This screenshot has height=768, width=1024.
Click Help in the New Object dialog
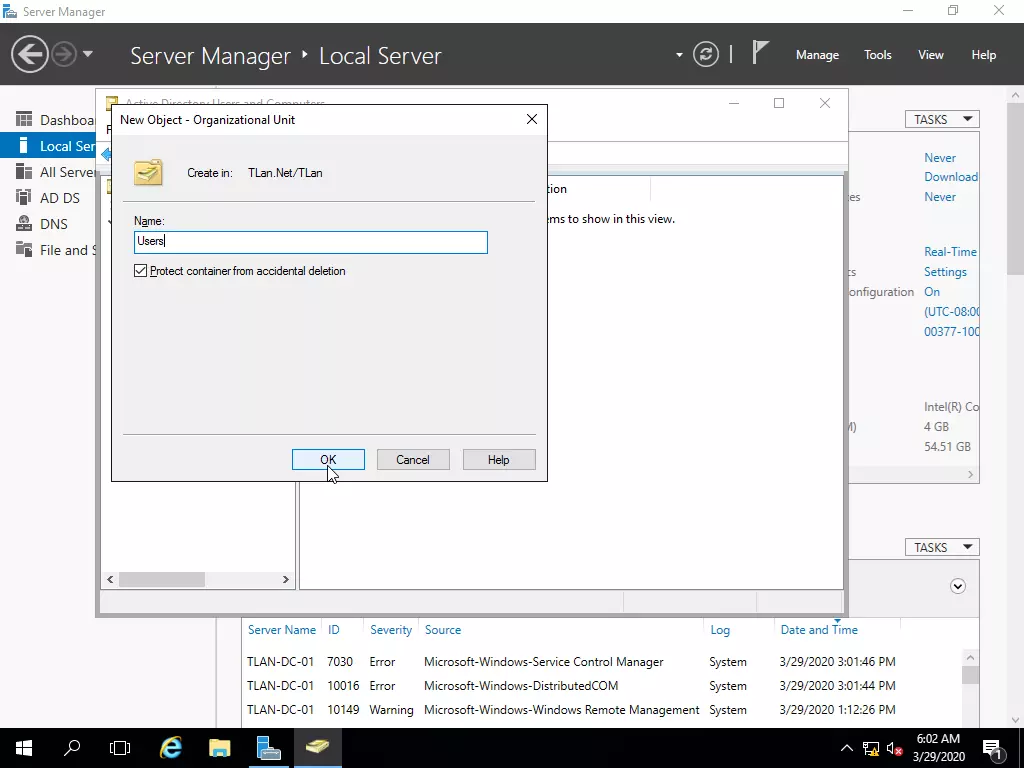click(499, 460)
